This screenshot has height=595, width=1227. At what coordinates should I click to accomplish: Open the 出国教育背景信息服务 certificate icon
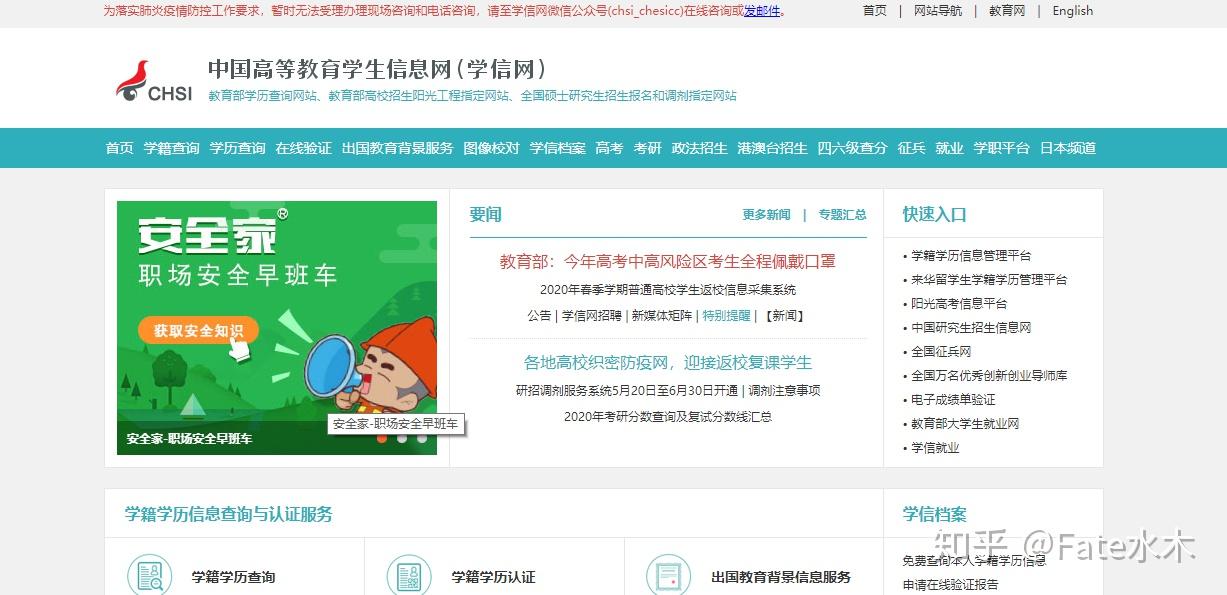(669, 576)
